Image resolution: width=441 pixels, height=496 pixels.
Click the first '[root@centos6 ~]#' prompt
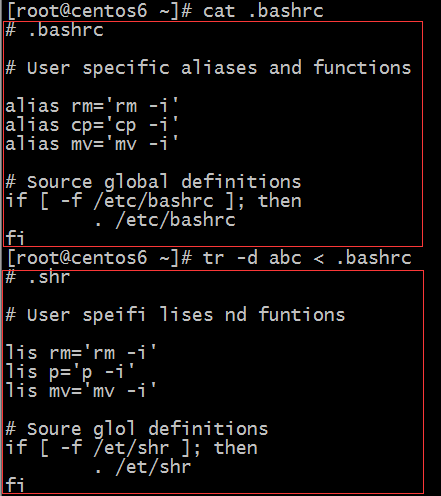[100, 11]
